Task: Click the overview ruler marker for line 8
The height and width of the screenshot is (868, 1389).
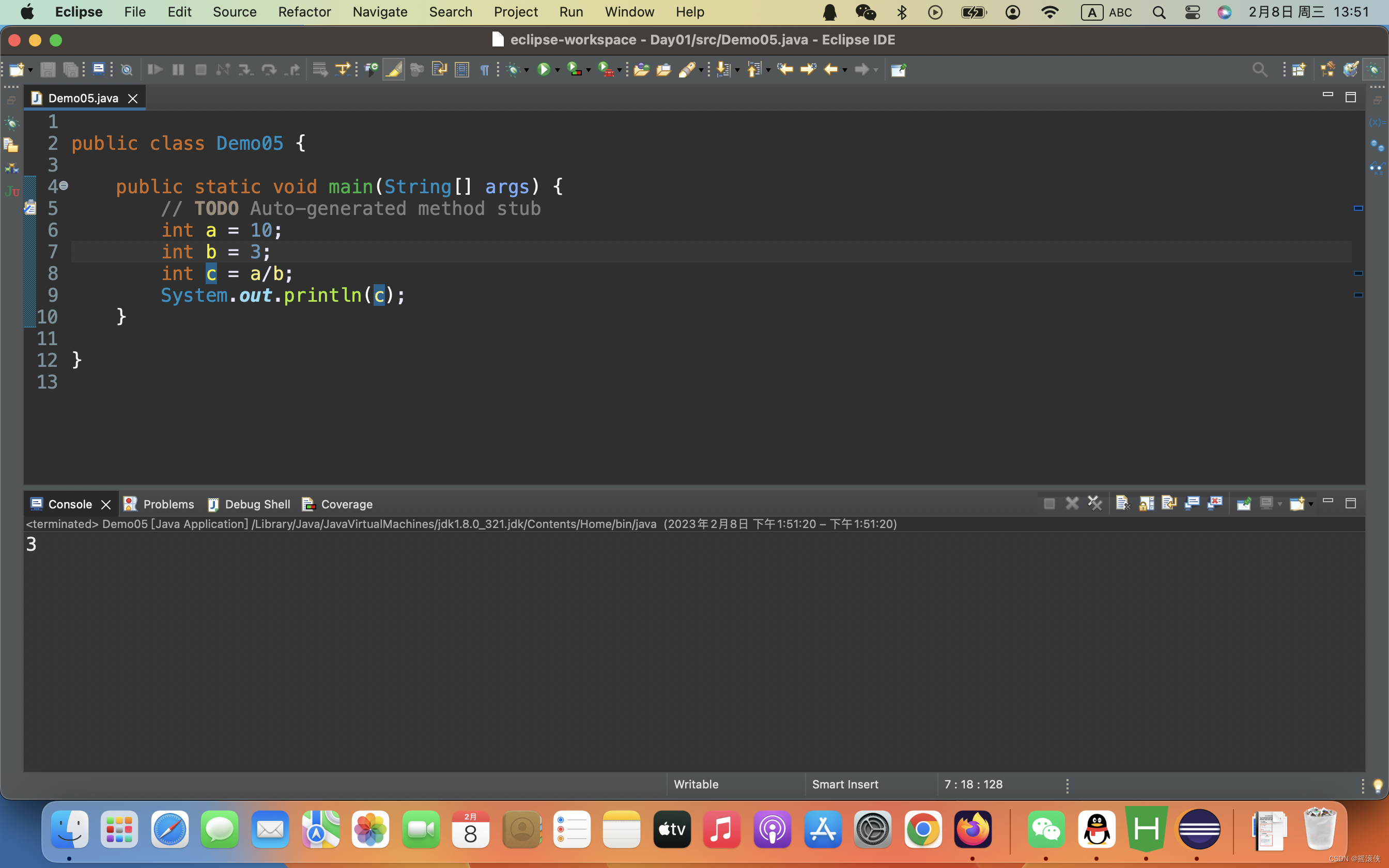Action: 1358,273
